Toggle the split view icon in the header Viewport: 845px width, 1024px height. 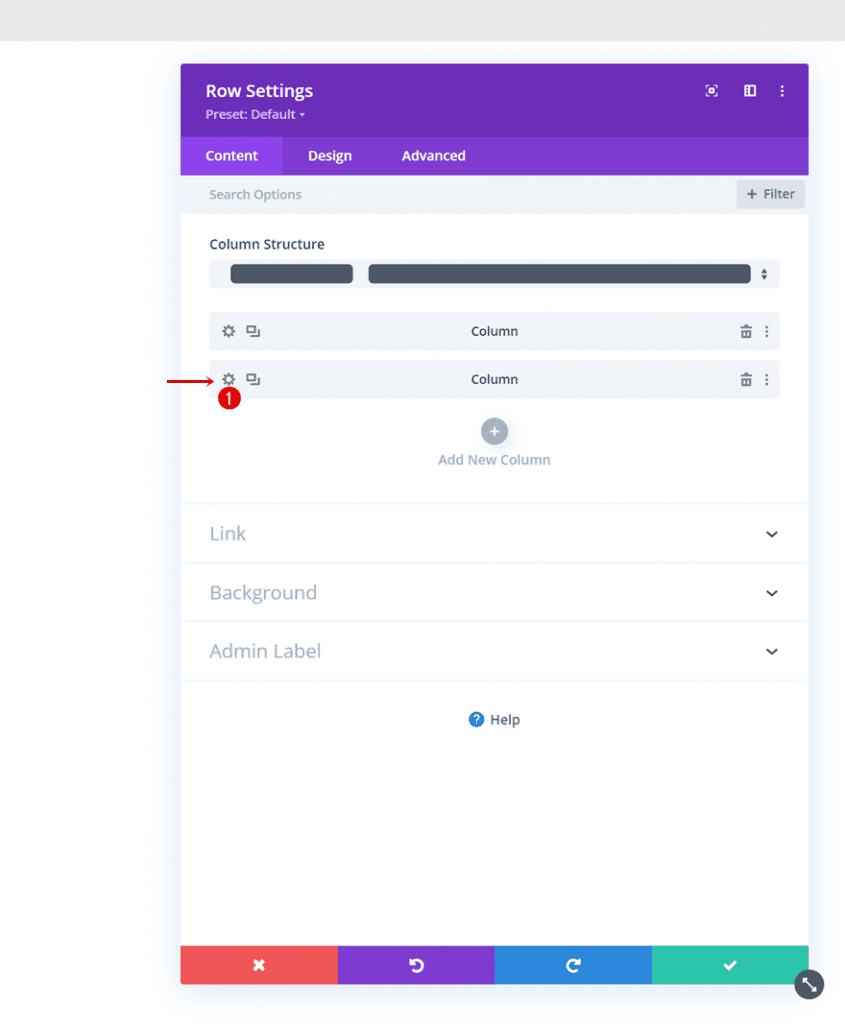[749, 90]
